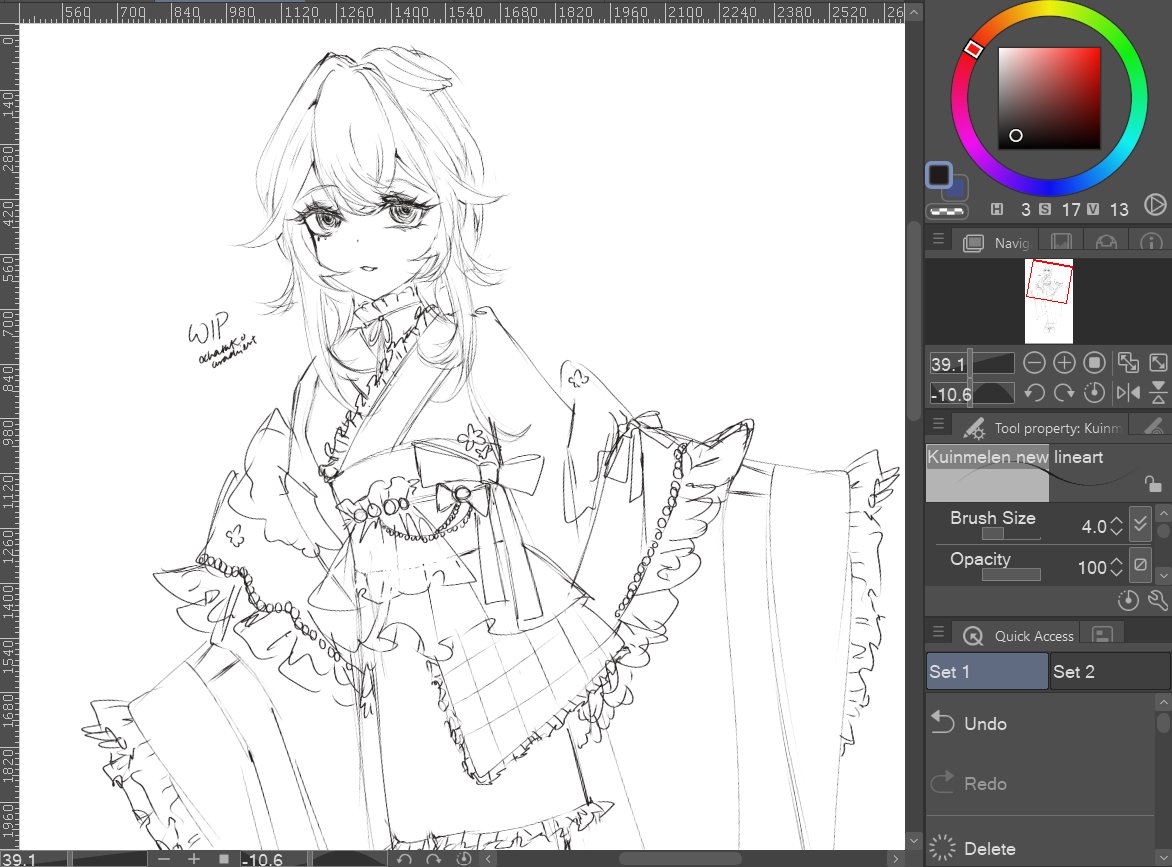Reset canvas rotation in Navigator
The height and width of the screenshot is (867, 1172).
(1094, 392)
